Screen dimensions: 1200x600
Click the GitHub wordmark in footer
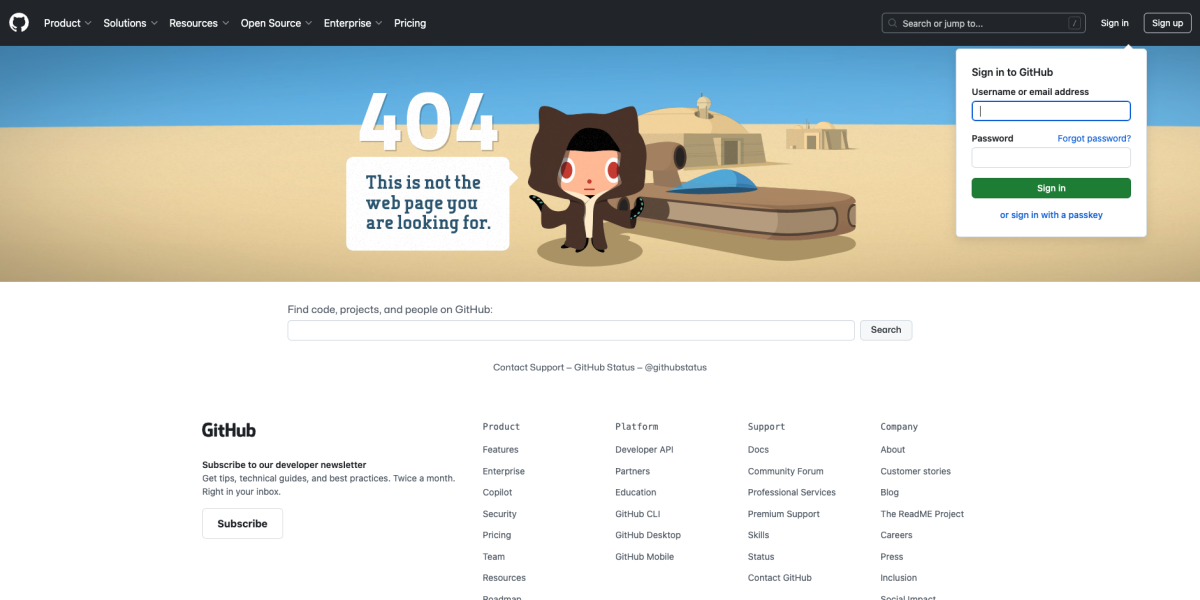pyautogui.click(x=229, y=430)
